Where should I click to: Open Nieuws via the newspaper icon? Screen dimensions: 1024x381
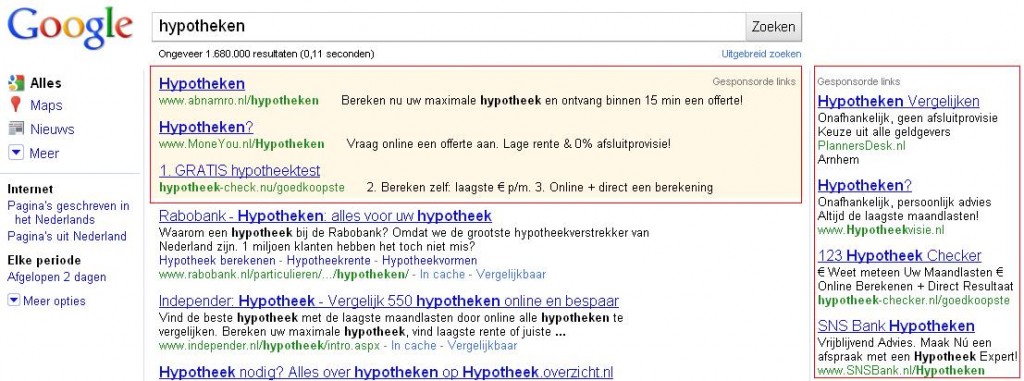(16, 129)
